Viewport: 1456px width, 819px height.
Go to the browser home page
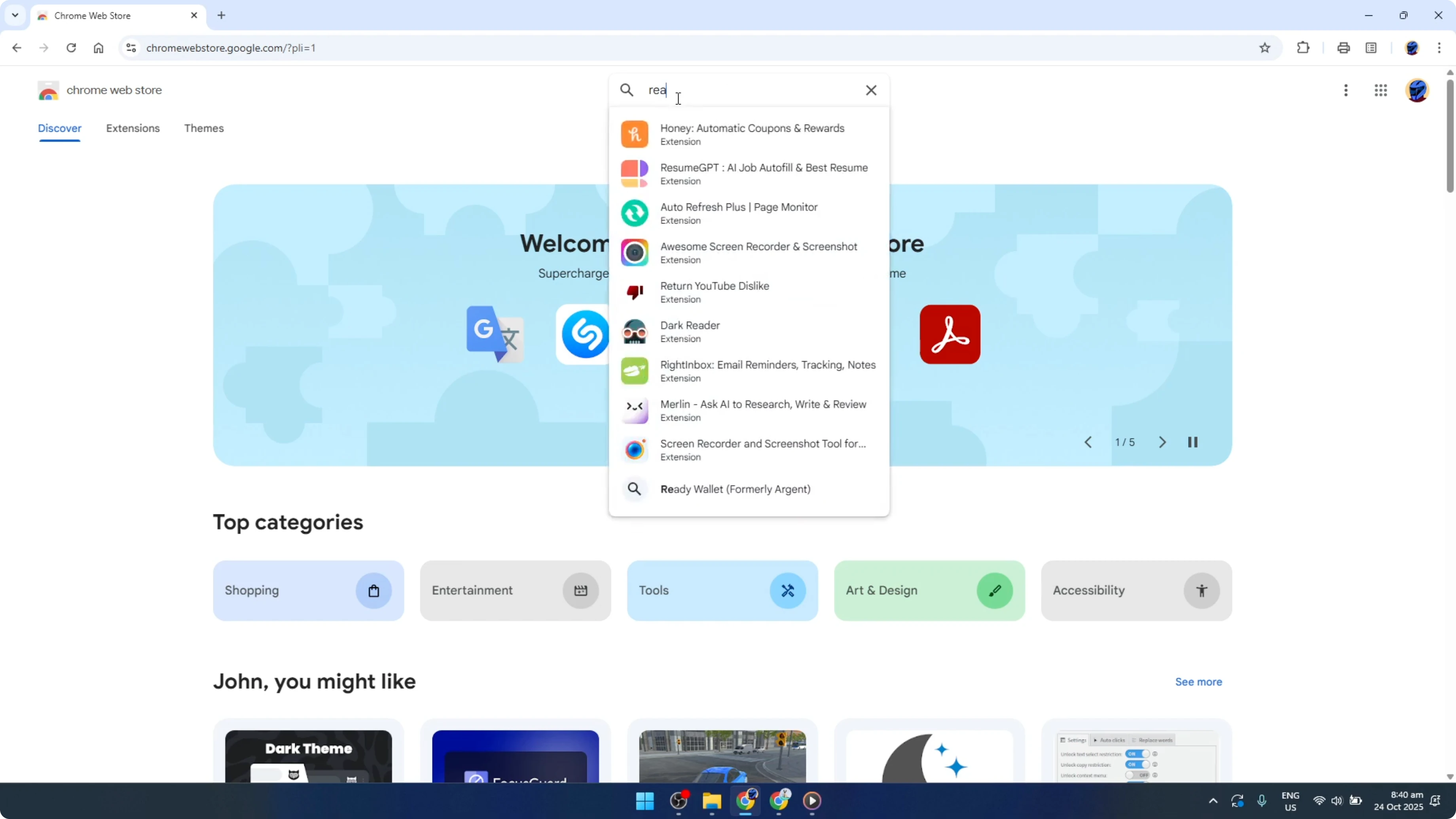[x=99, y=48]
